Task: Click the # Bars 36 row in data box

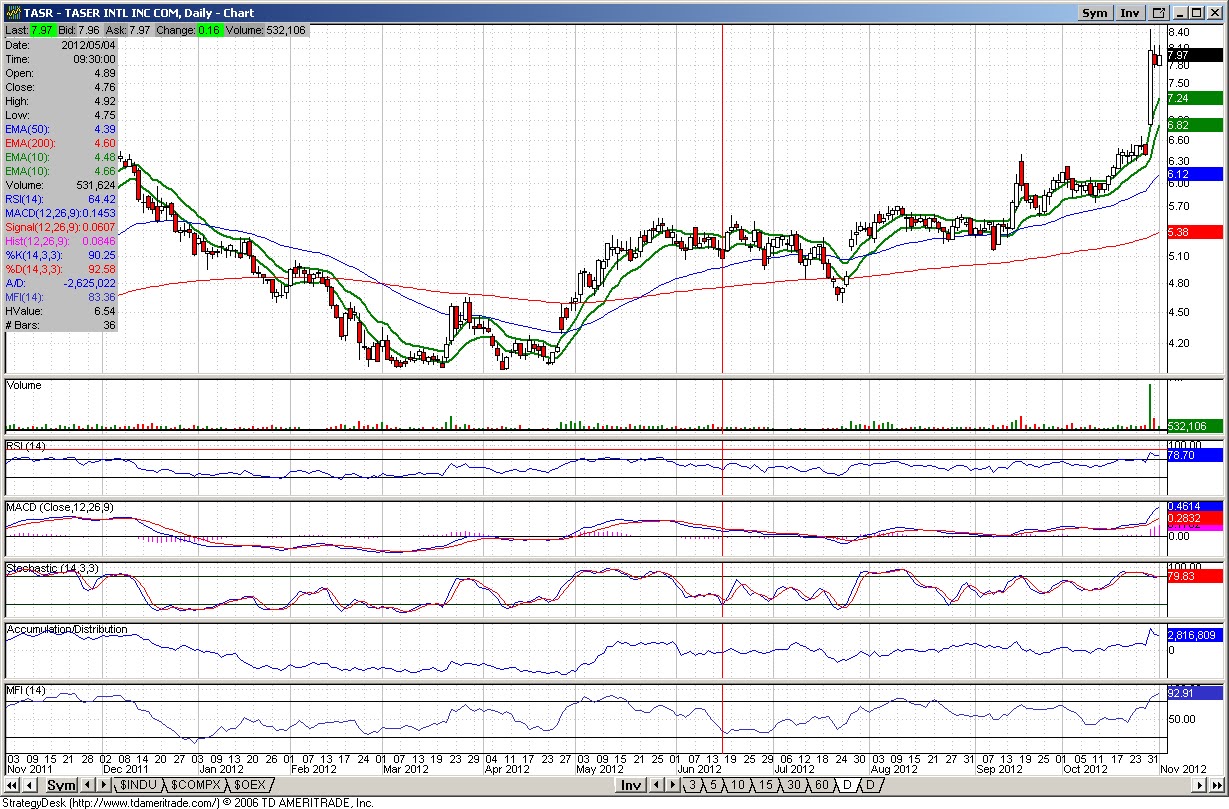Action: point(61,325)
